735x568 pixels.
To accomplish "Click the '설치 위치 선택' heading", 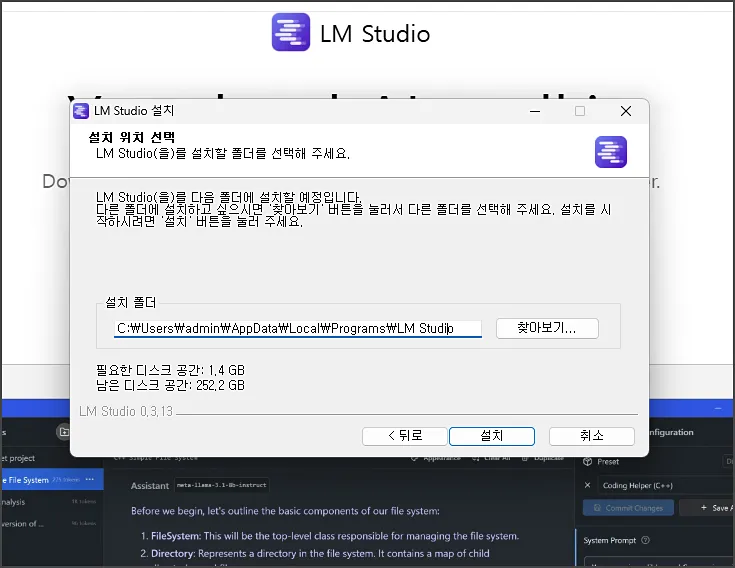I will [132, 137].
